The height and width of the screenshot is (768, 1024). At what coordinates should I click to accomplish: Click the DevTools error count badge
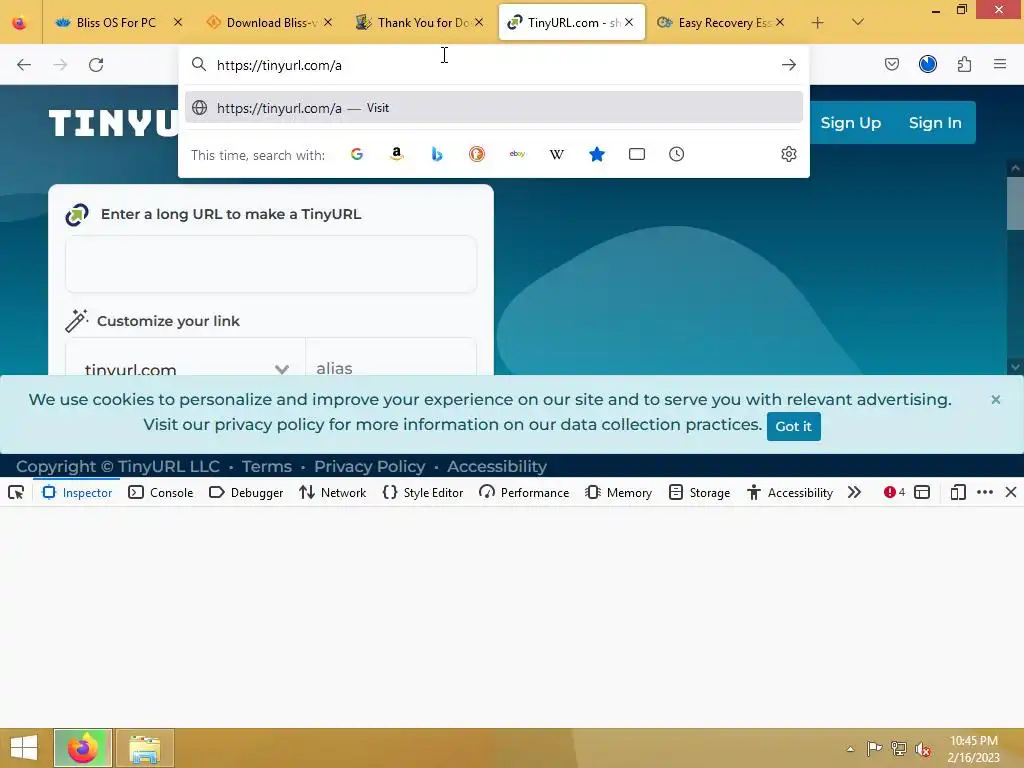click(894, 492)
